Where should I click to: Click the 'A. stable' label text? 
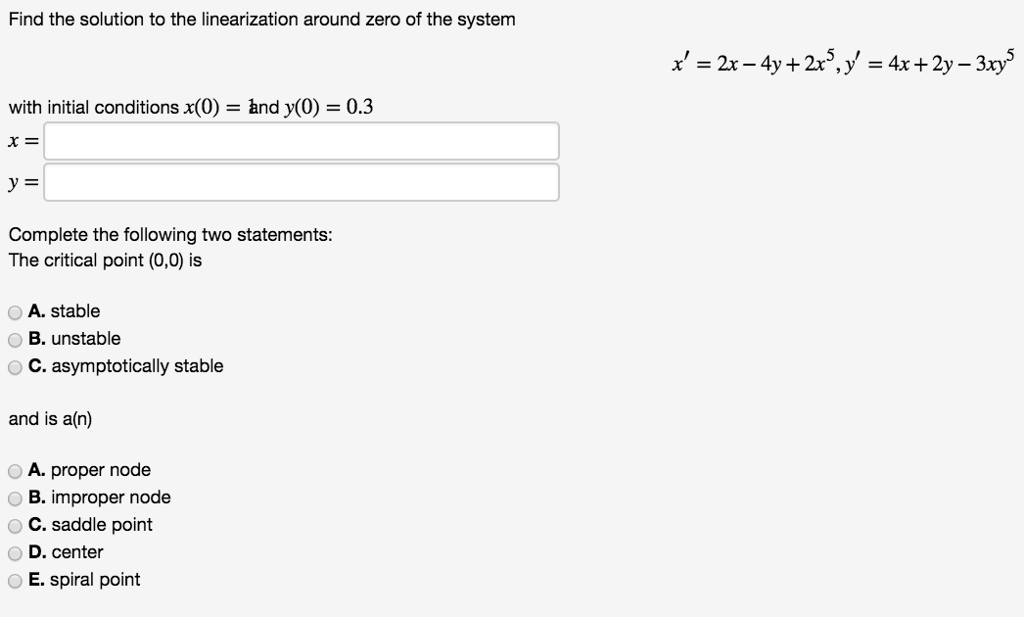(64, 311)
